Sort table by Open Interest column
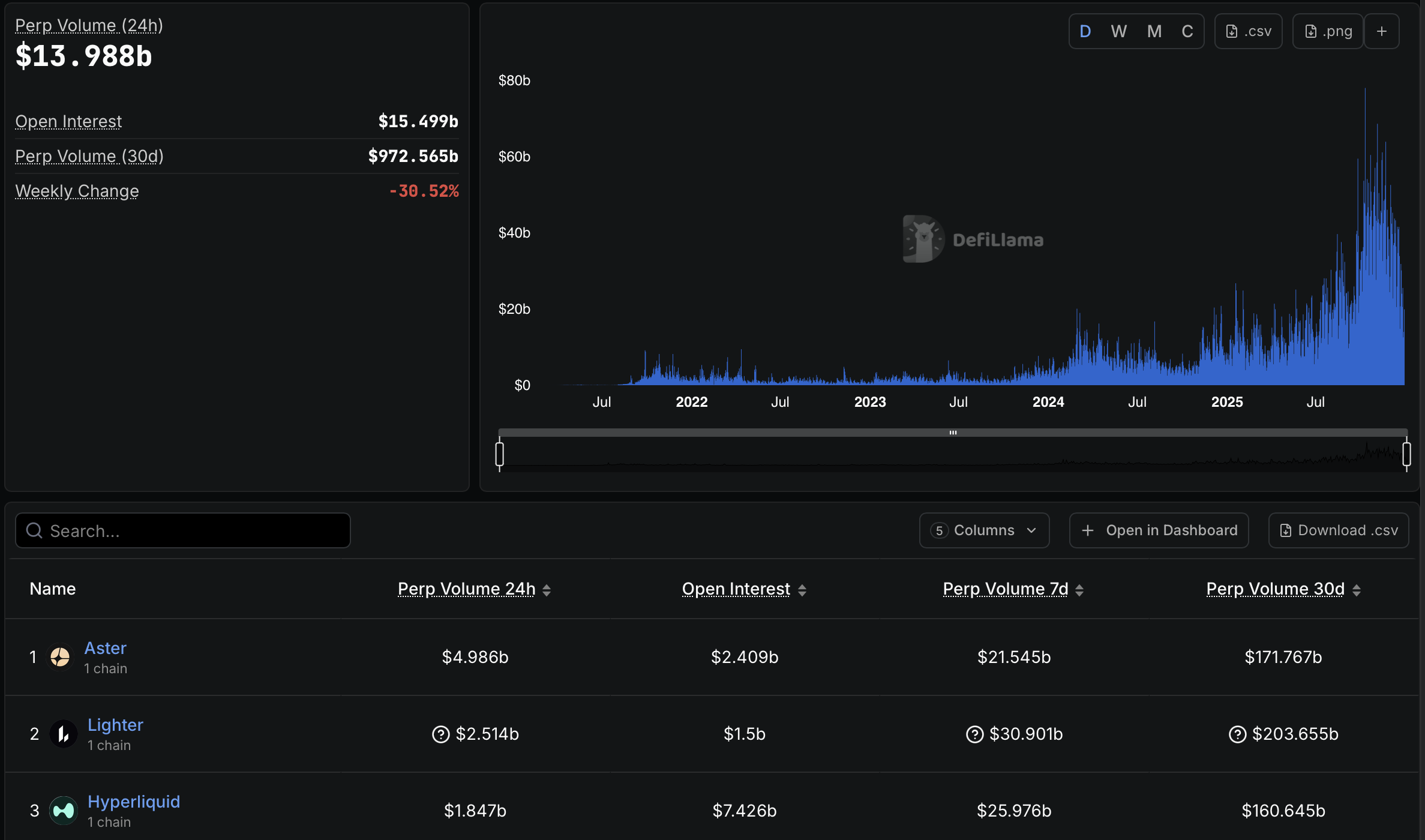1425x840 pixels. coord(736,589)
